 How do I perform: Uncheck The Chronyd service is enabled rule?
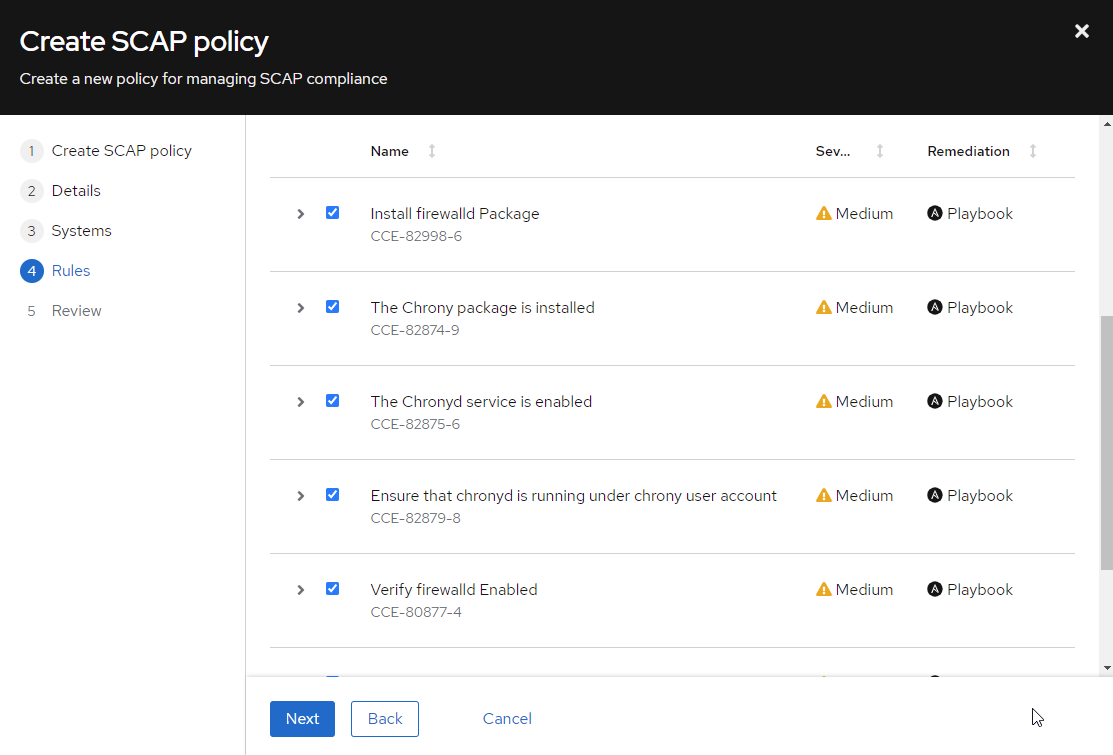[x=332, y=401]
